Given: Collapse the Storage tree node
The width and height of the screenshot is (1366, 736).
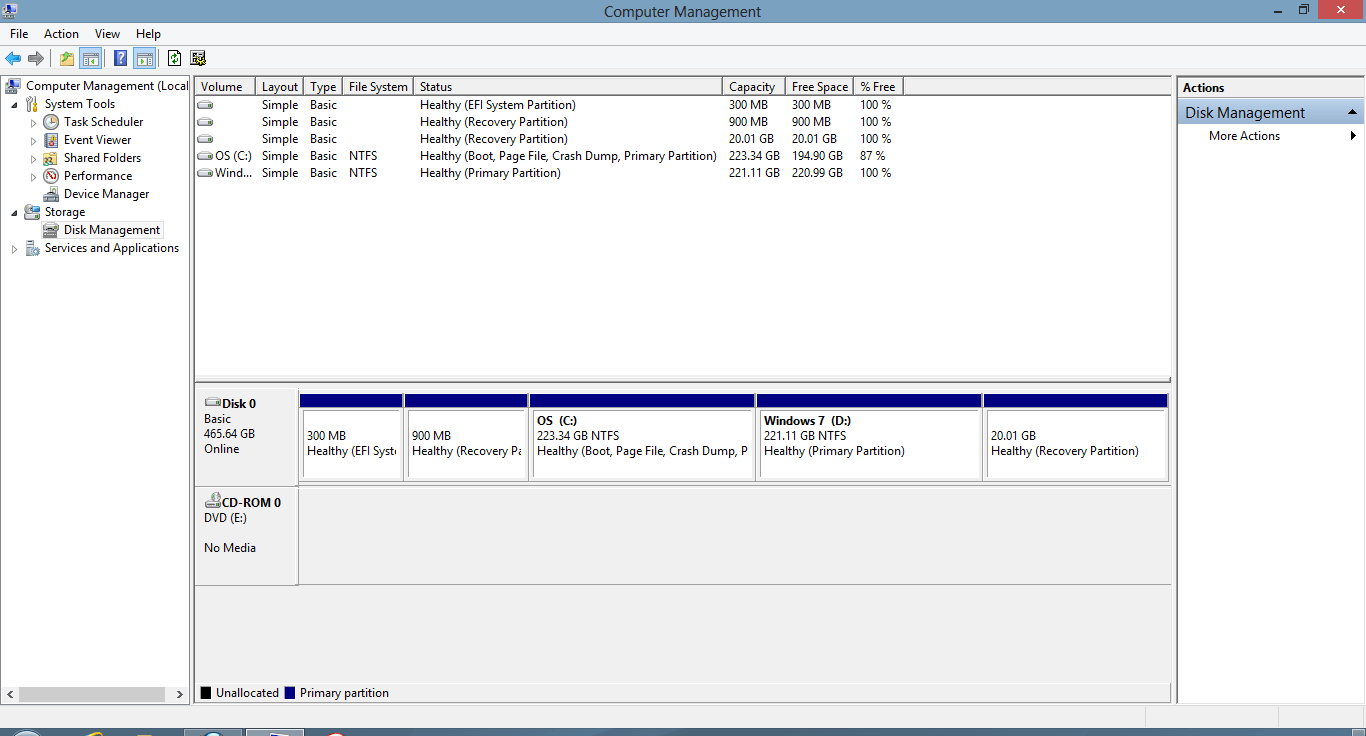Looking at the screenshot, I should click(14, 212).
